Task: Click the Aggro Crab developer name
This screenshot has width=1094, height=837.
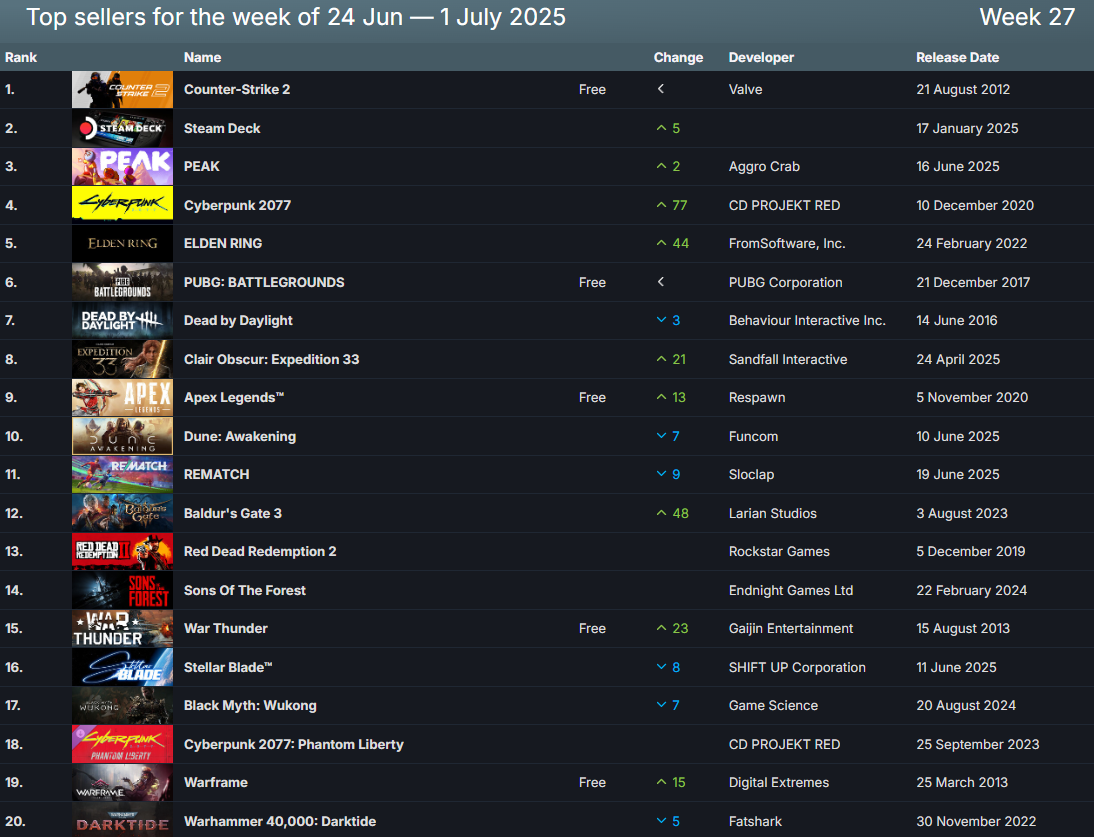Action: pos(764,167)
